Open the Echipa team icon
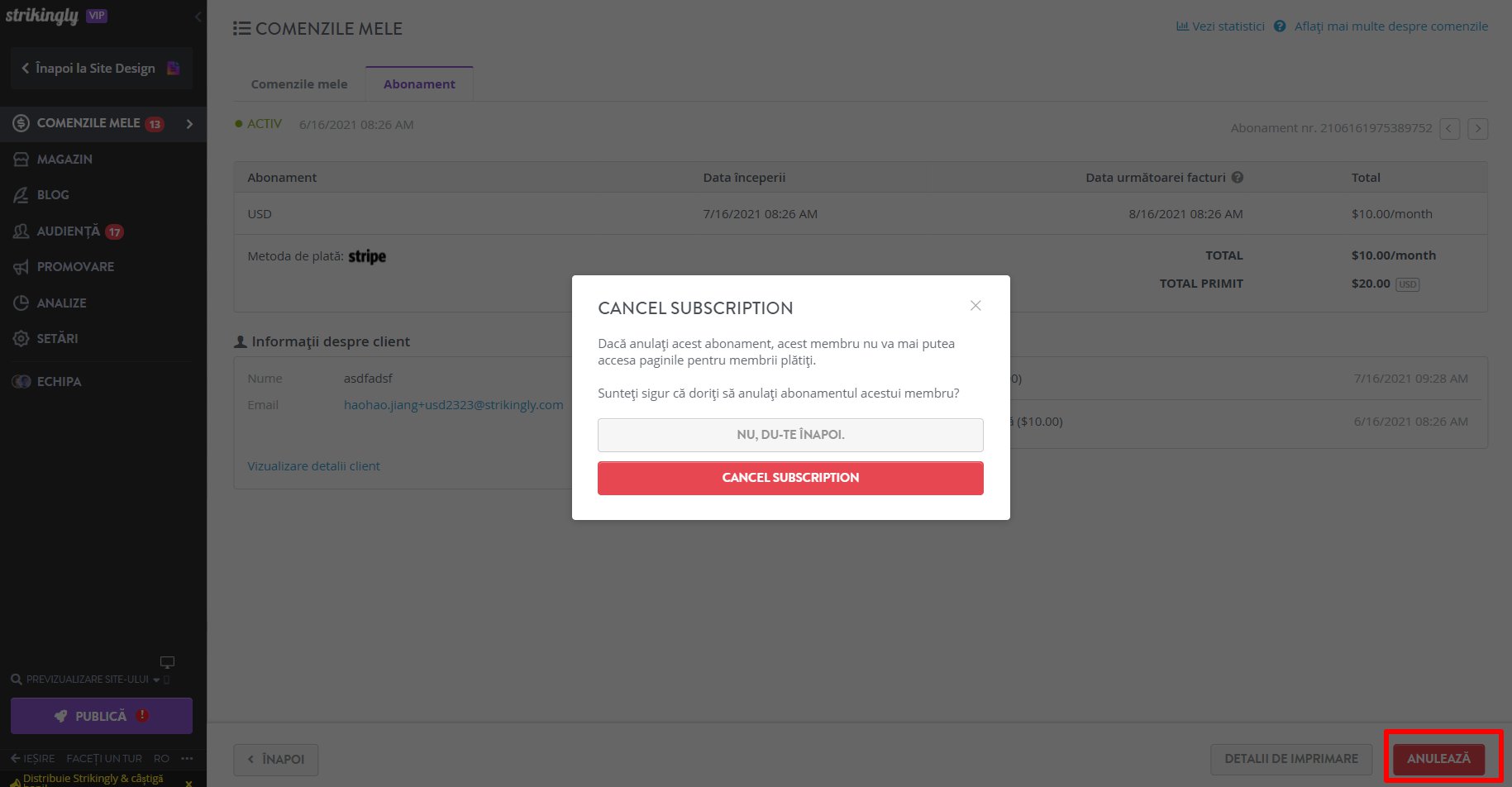 [21, 381]
